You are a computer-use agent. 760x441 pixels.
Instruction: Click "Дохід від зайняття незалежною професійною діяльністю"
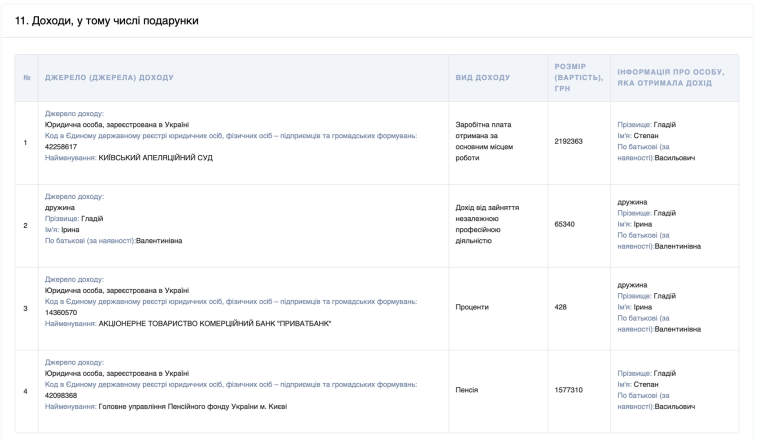pos(487,224)
